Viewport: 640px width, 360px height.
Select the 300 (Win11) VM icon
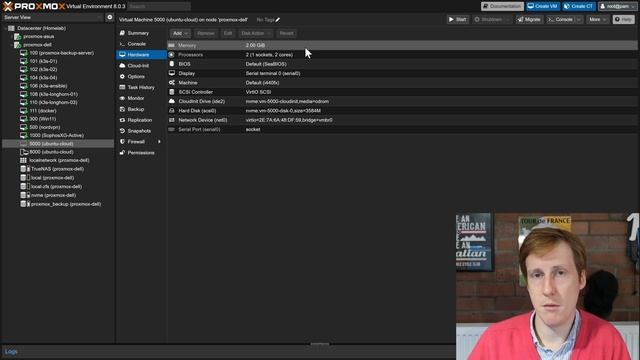[x=24, y=119]
